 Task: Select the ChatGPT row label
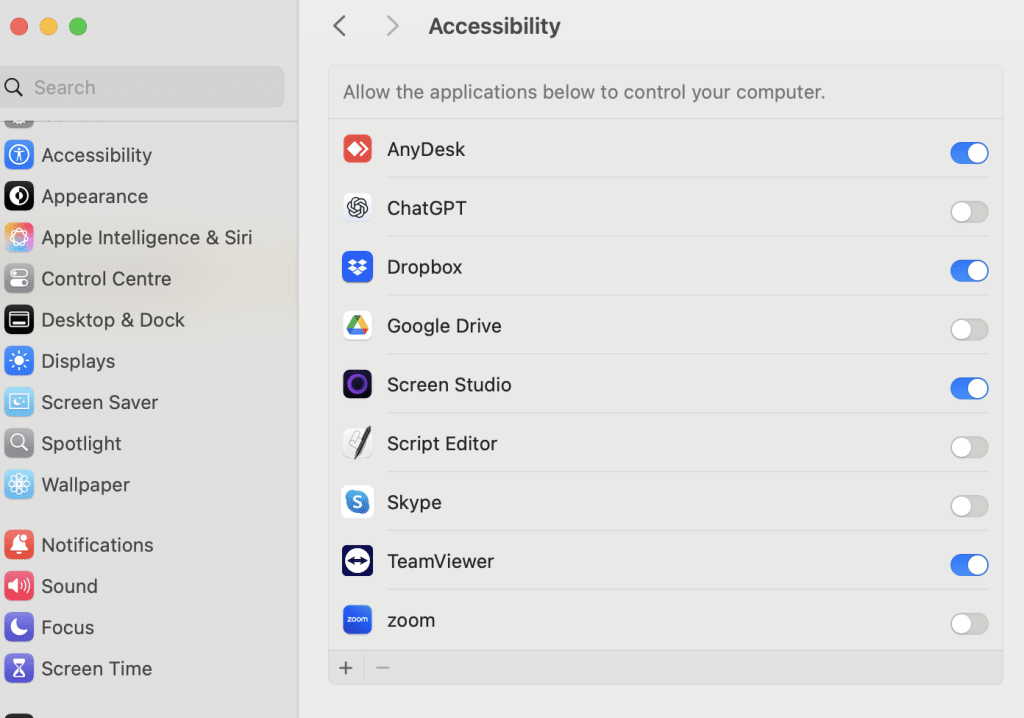[426, 208]
